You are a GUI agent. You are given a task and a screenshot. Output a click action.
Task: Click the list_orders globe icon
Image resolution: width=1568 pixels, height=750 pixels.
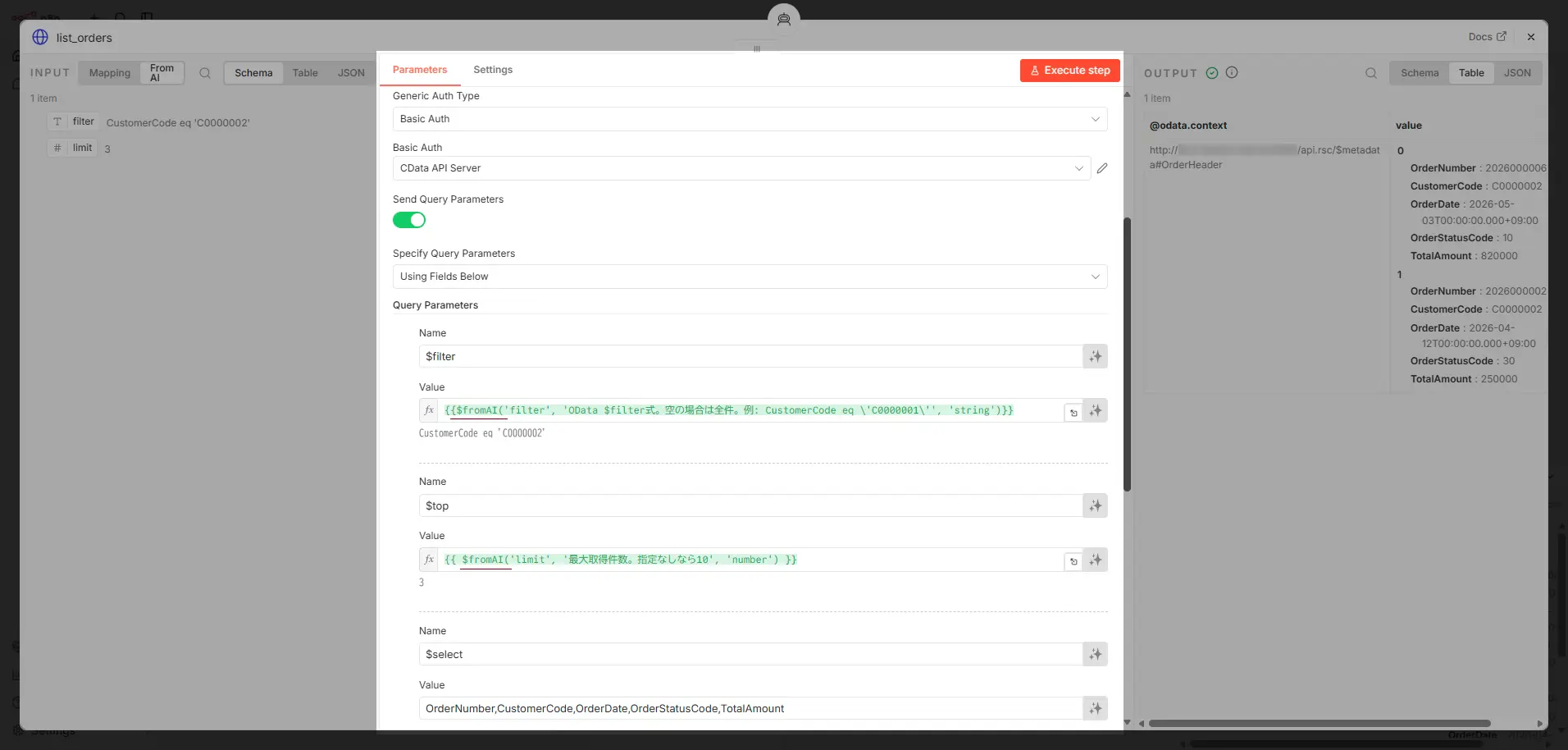[x=40, y=37]
